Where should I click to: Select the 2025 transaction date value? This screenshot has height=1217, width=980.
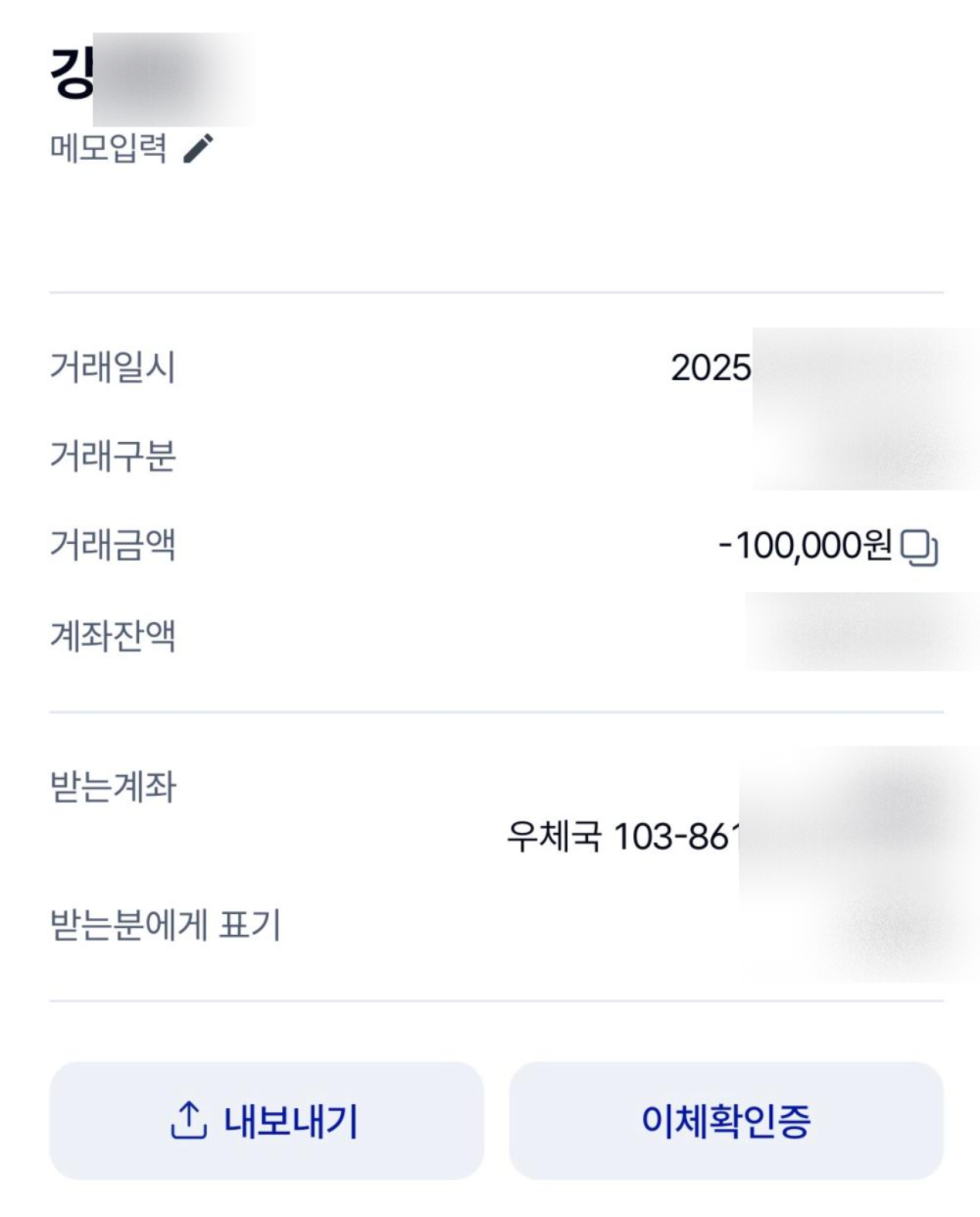pyautogui.click(x=710, y=368)
